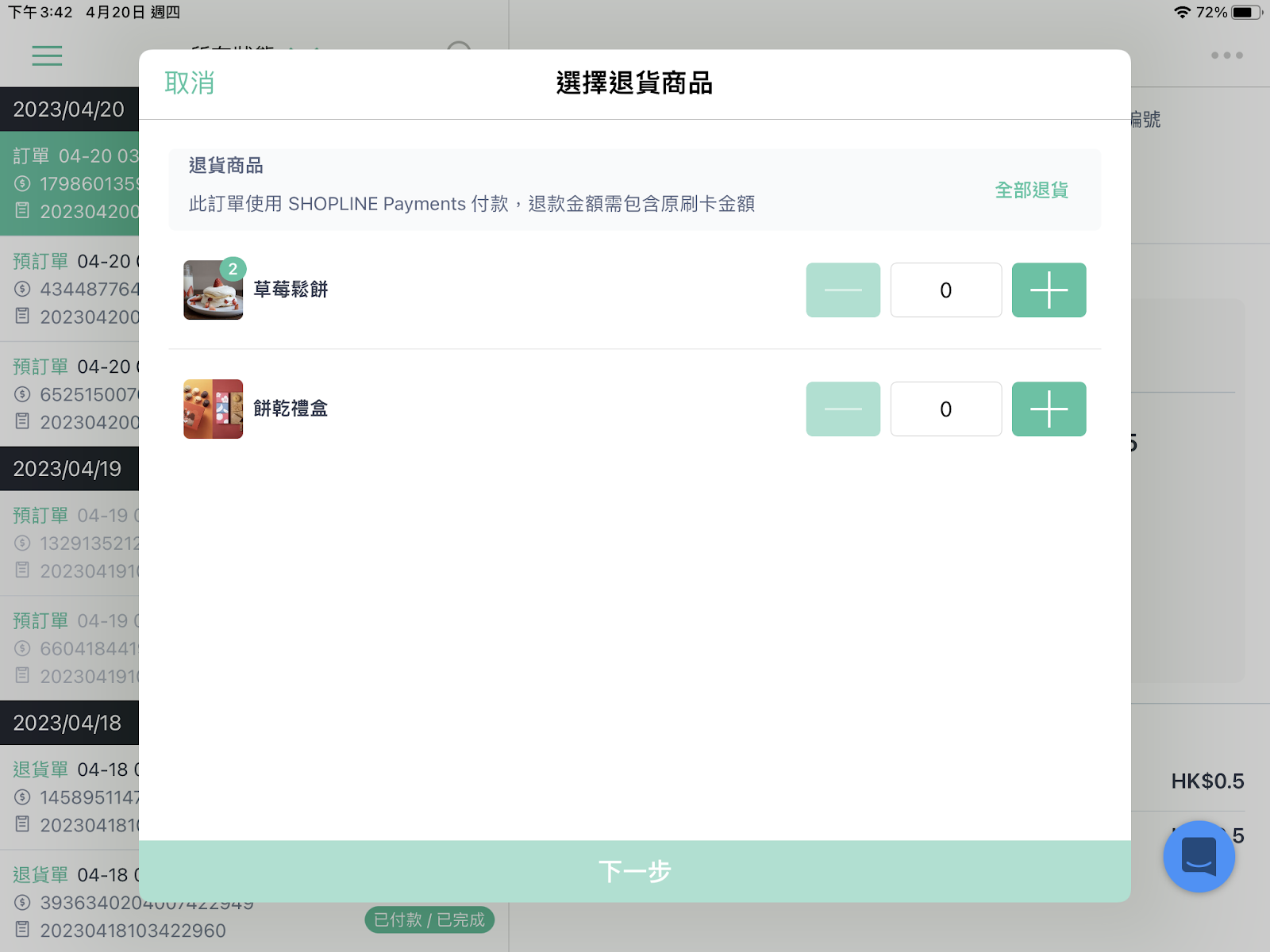Tap the 餅乾禮盒 quantity field
This screenshot has height=952, width=1270.
click(945, 409)
